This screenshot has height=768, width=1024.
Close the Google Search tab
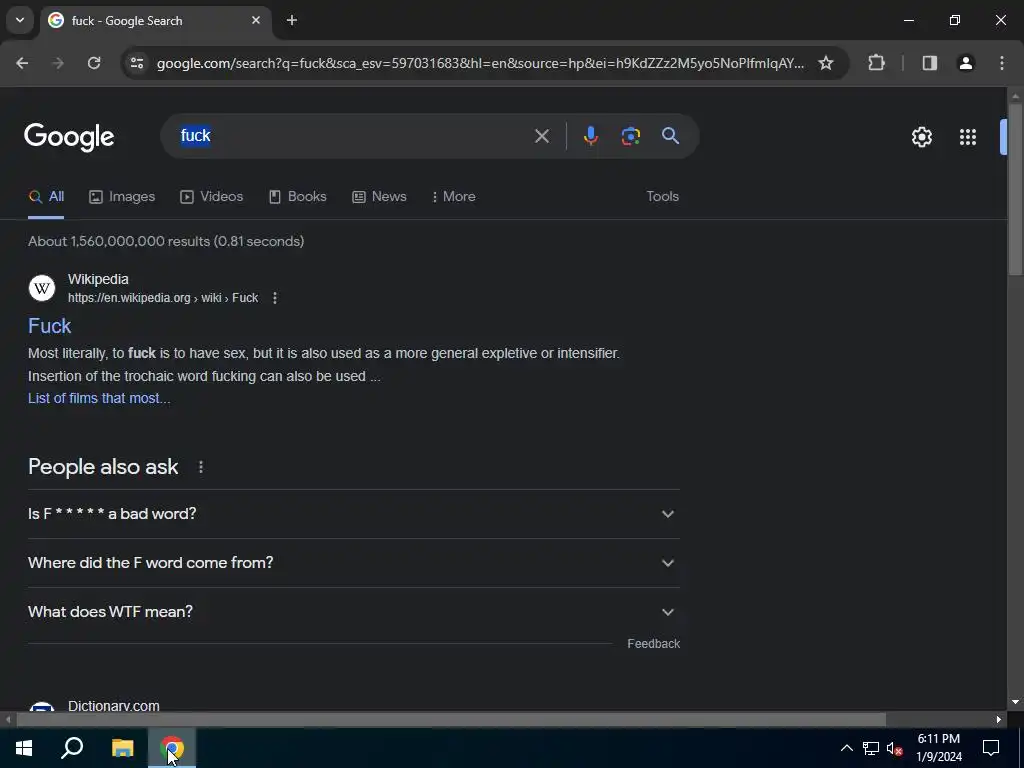pyautogui.click(x=256, y=20)
